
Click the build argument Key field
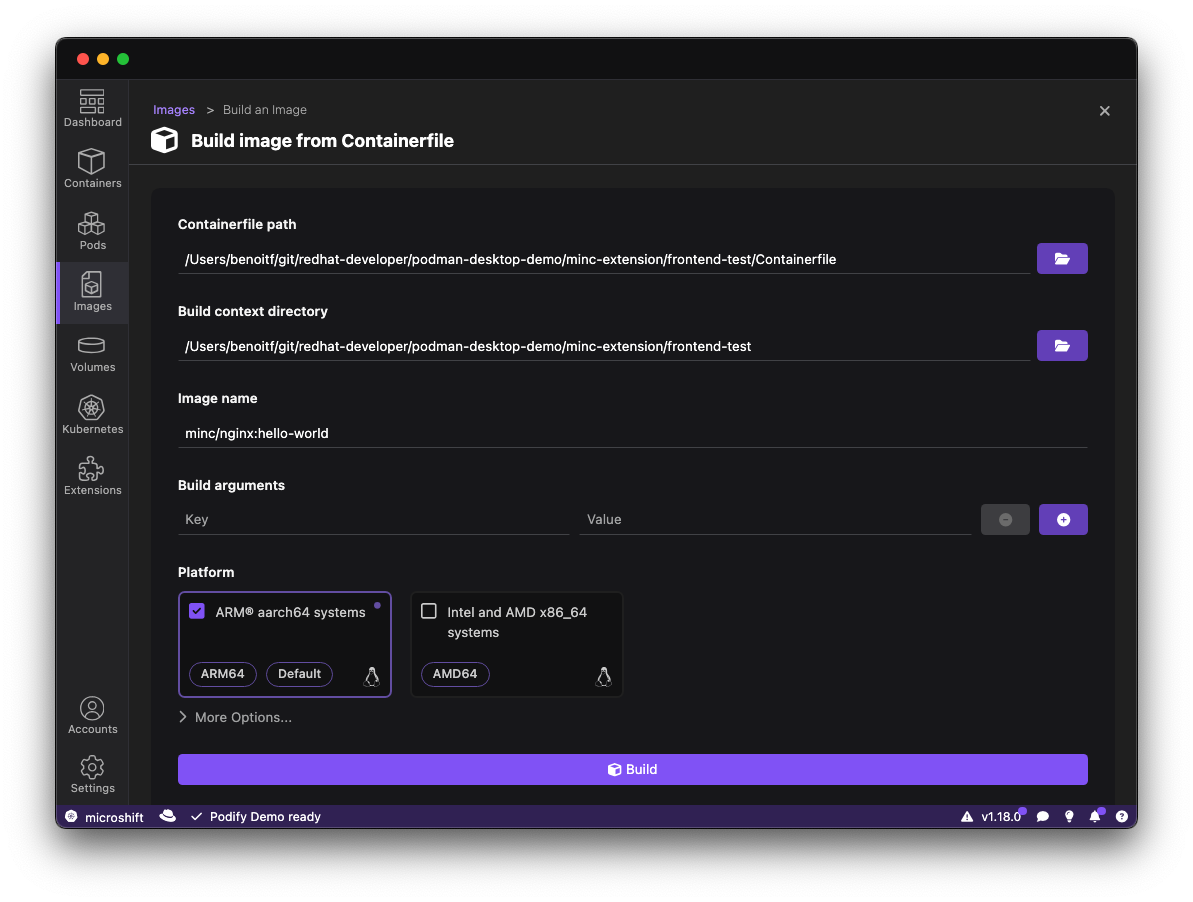(373, 520)
